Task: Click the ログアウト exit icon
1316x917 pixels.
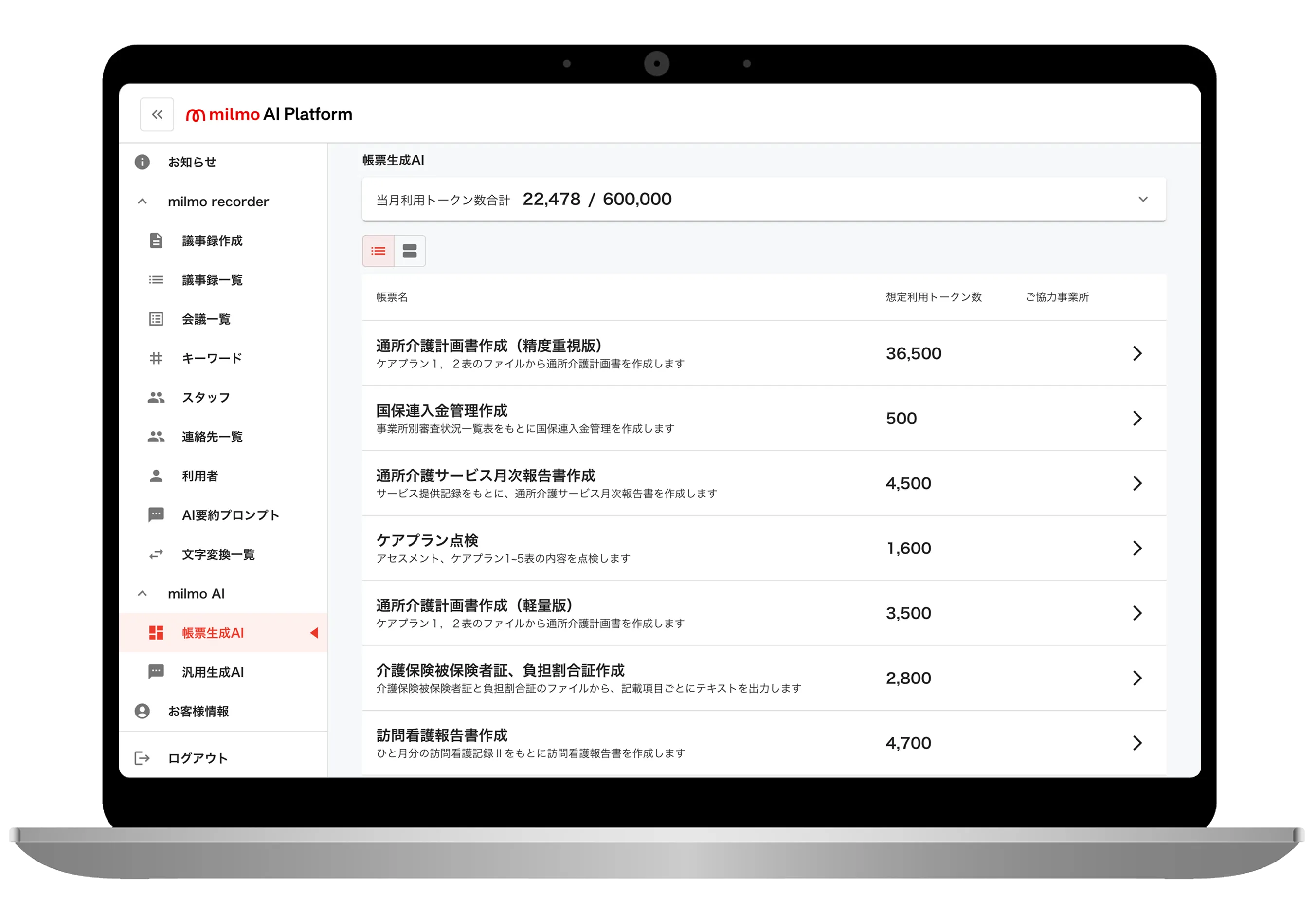Action: point(142,758)
